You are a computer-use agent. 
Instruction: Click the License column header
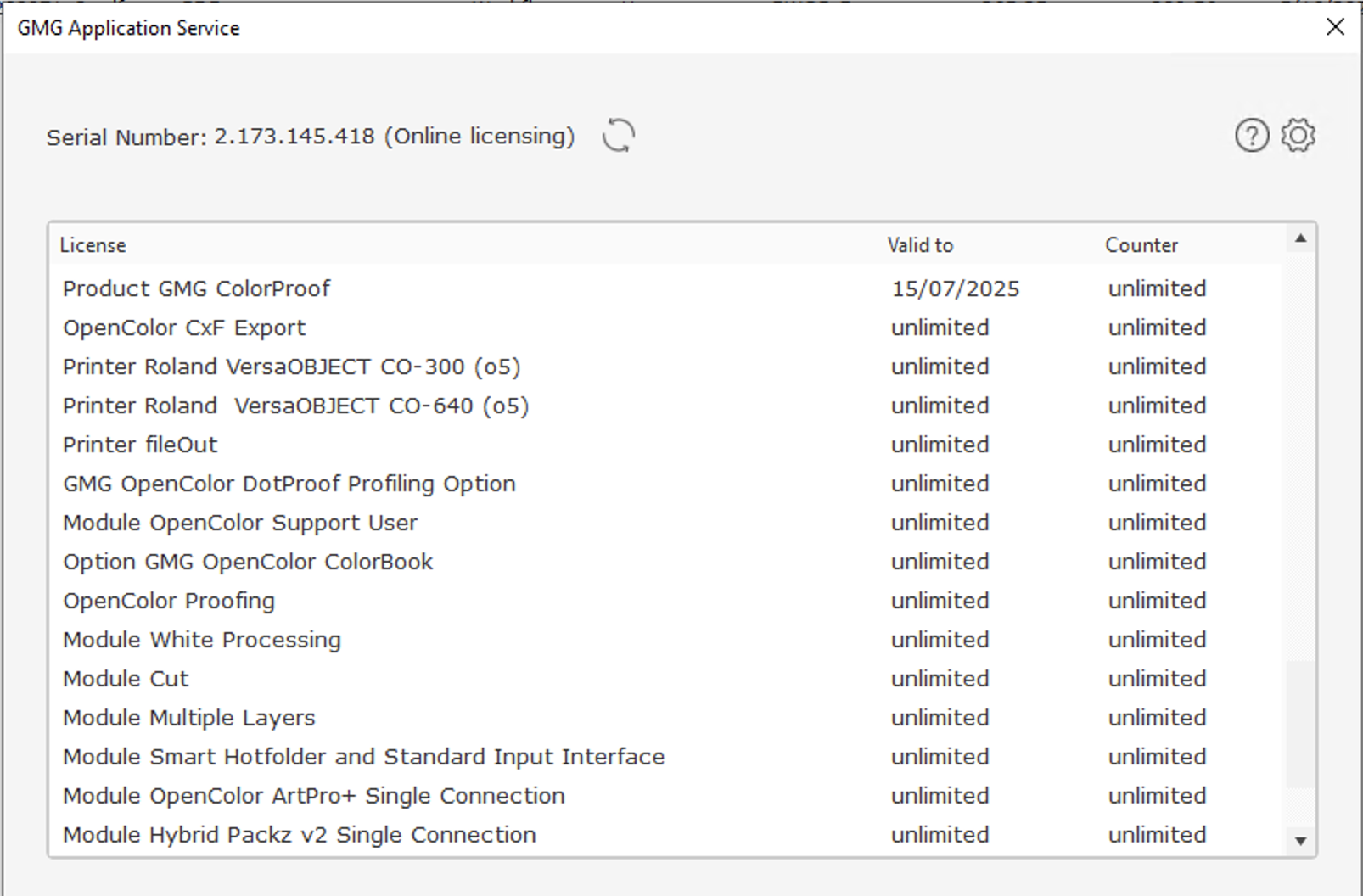tap(93, 245)
